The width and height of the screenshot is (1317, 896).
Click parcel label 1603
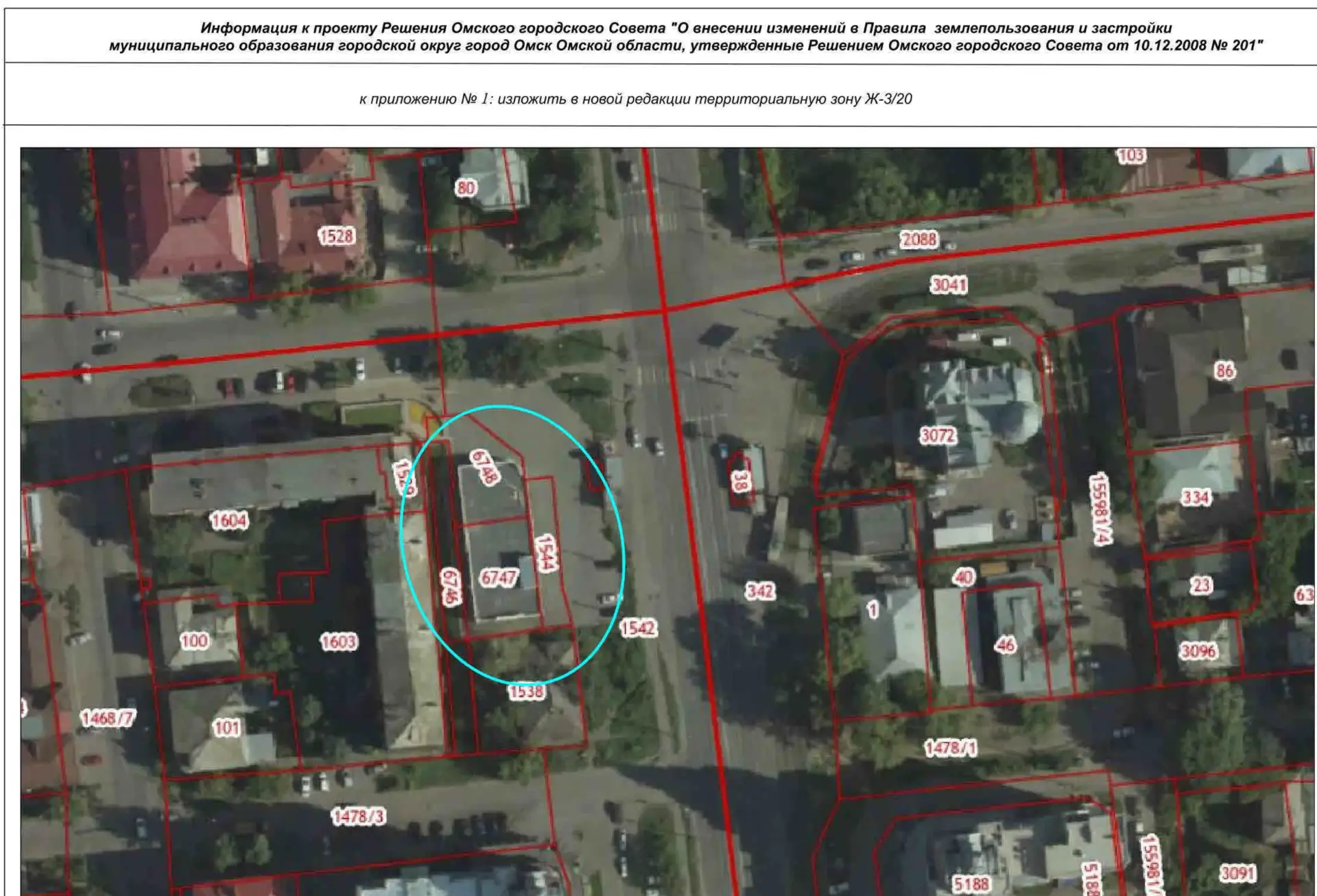[339, 642]
